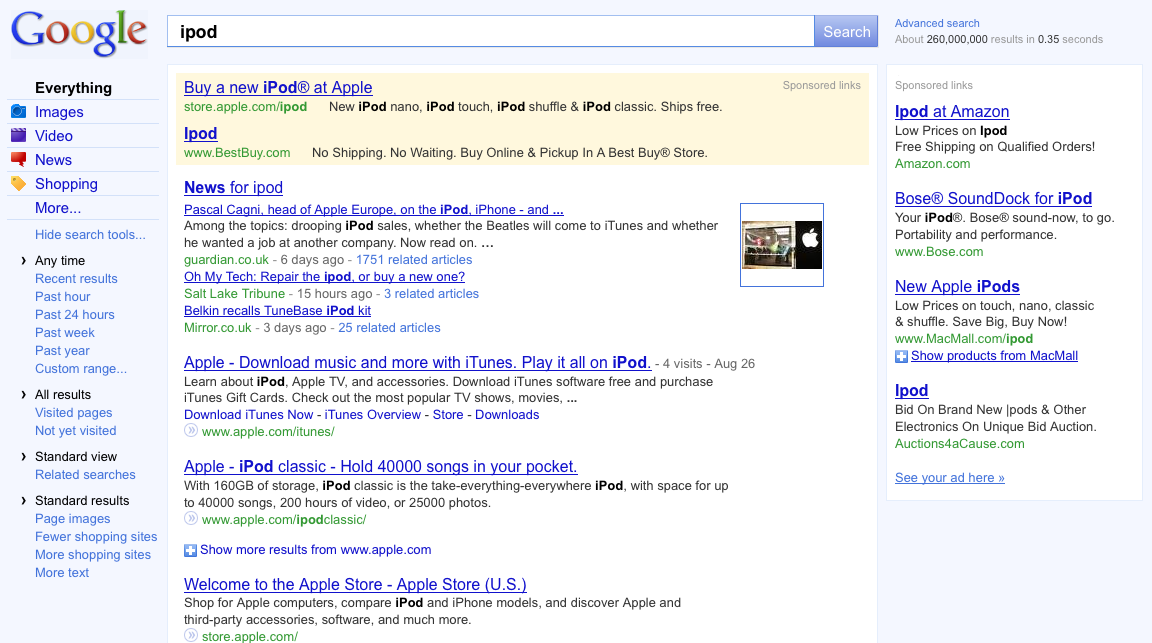1152x643 pixels.
Task: Open iTunes Overview sitelink
Action: (372, 414)
